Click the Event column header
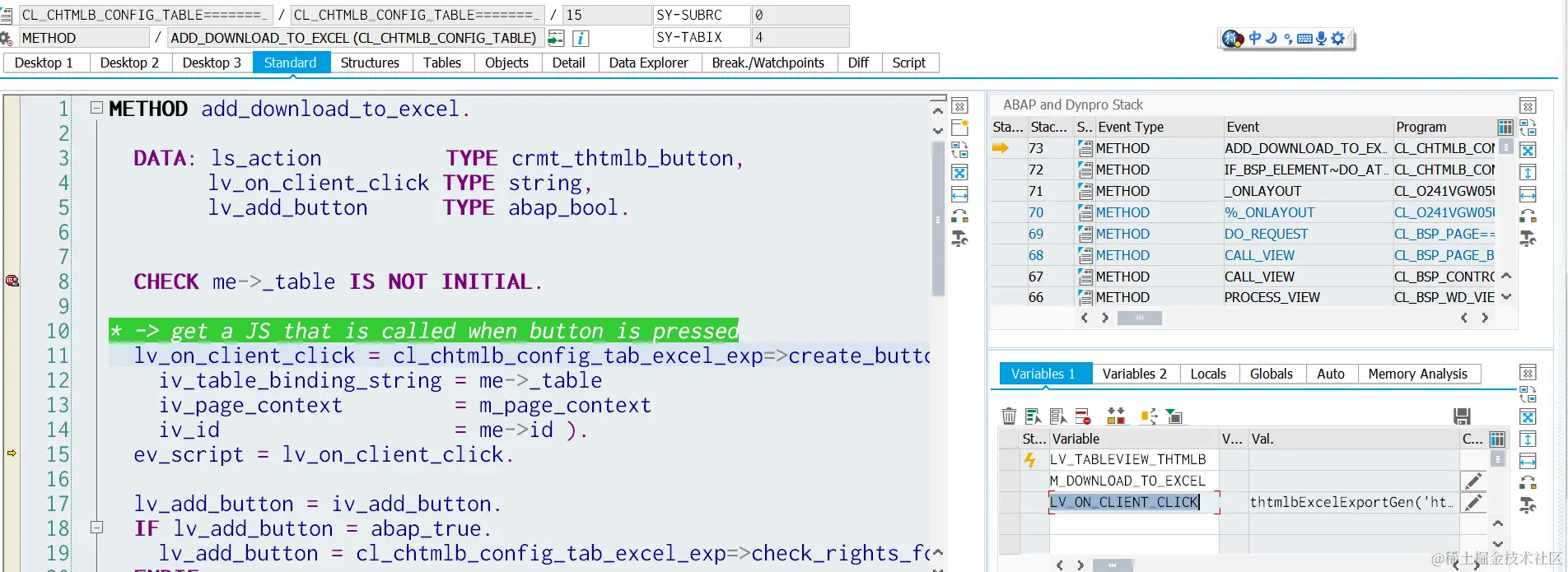The height and width of the screenshot is (572, 1568). click(1307, 127)
